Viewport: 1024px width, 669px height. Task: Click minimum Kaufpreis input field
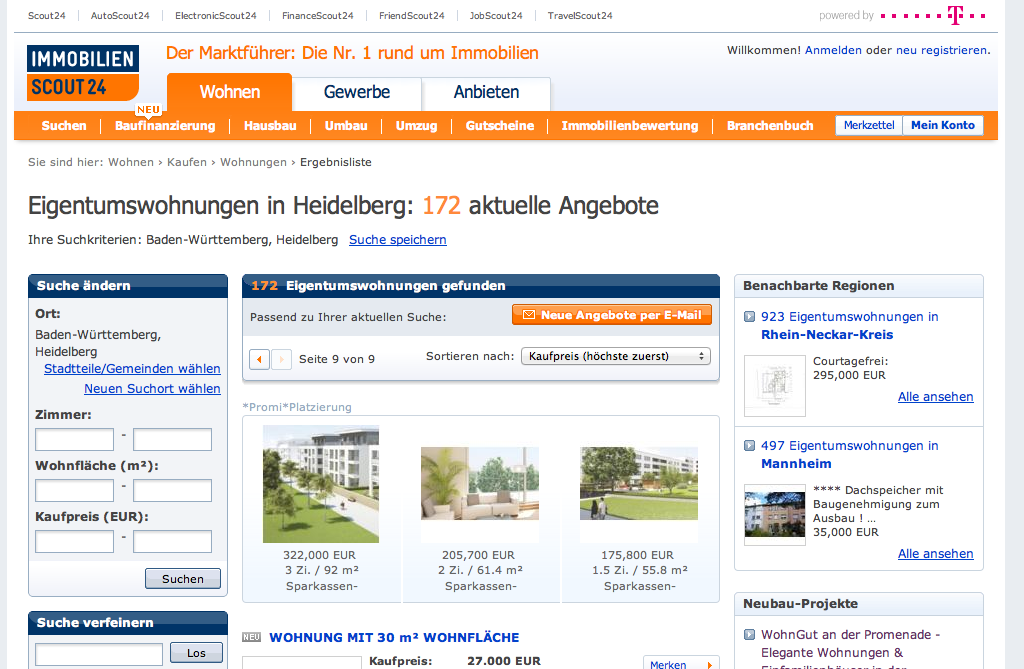74,542
